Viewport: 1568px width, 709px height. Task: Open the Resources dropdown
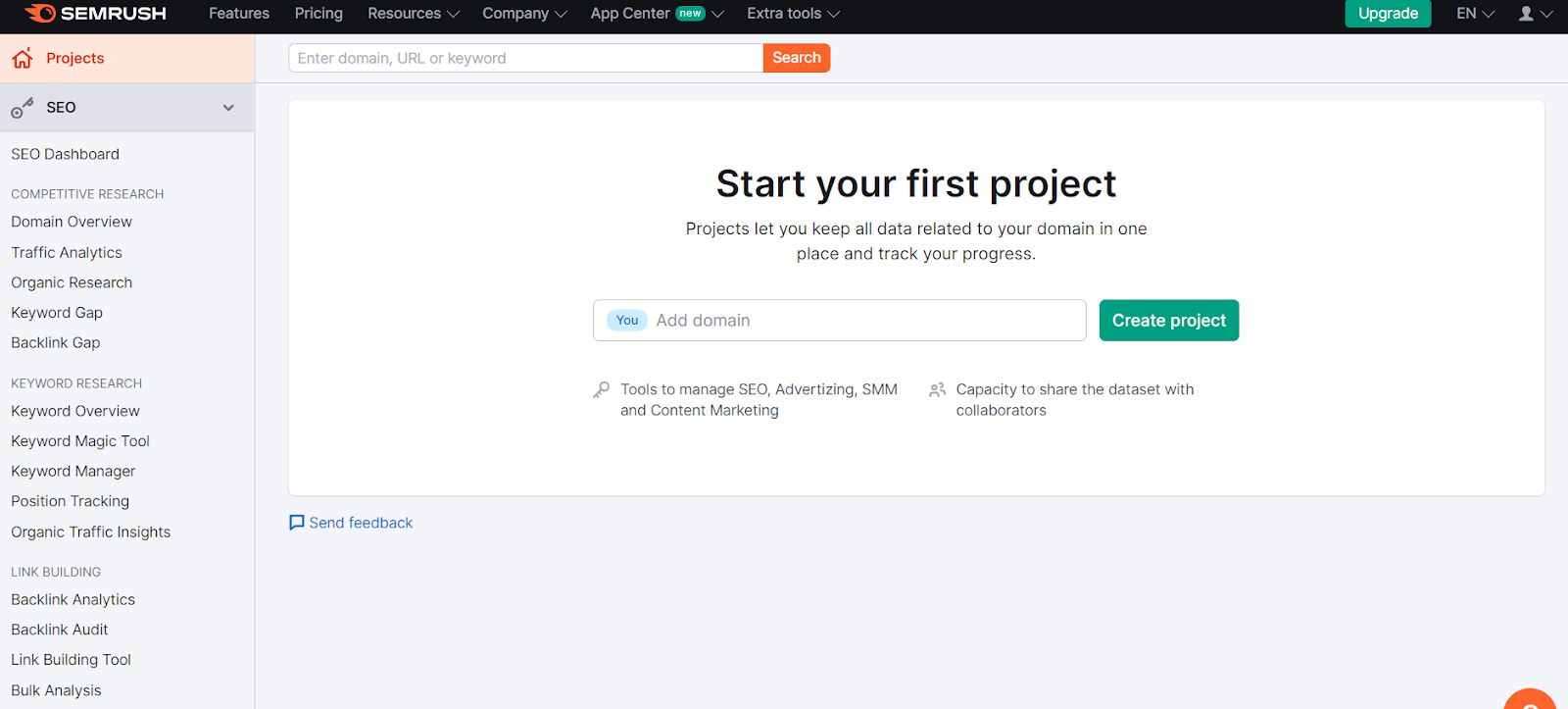tap(413, 14)
